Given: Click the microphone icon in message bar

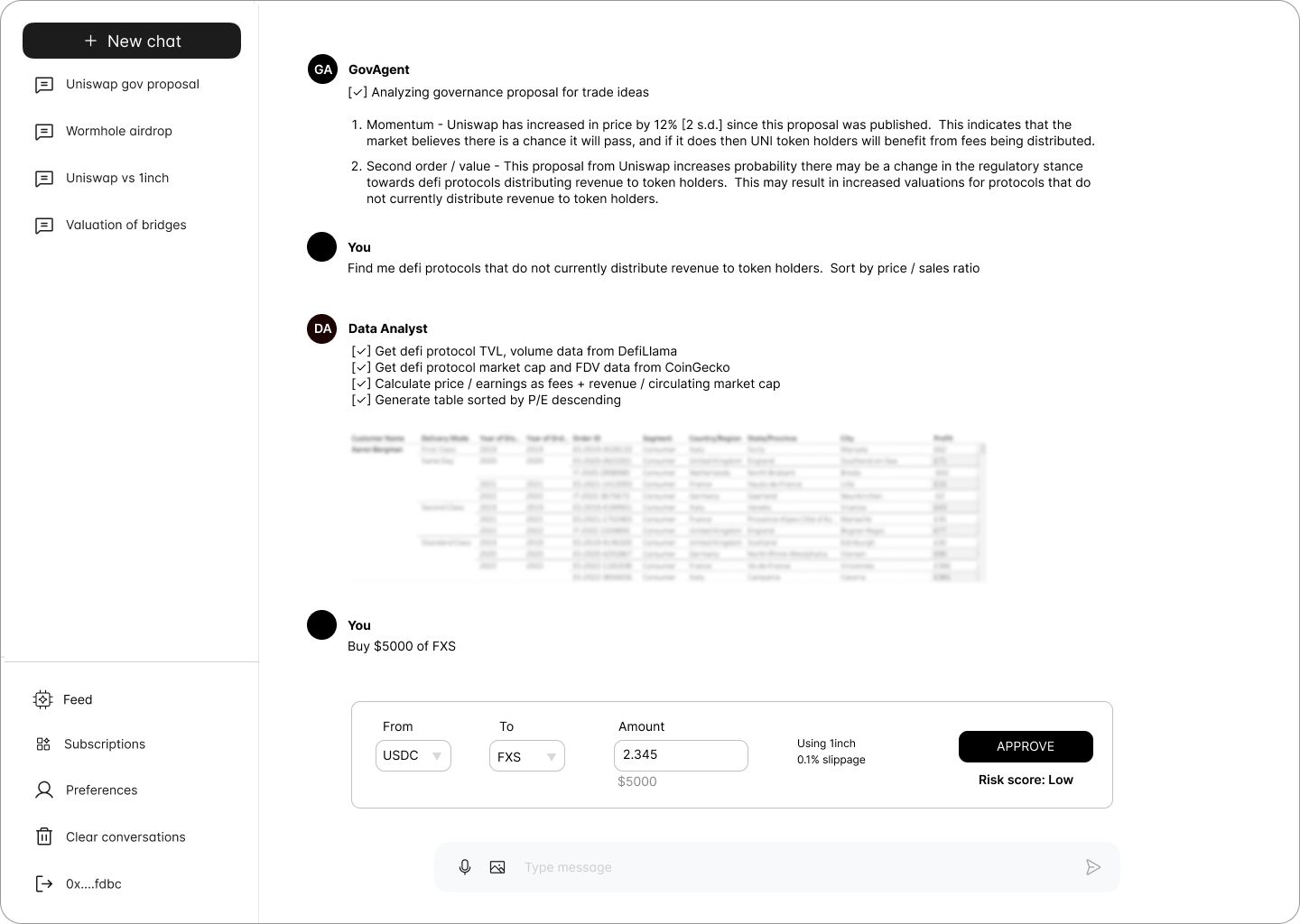Looking at the screenshot, I should coord(465,867).
